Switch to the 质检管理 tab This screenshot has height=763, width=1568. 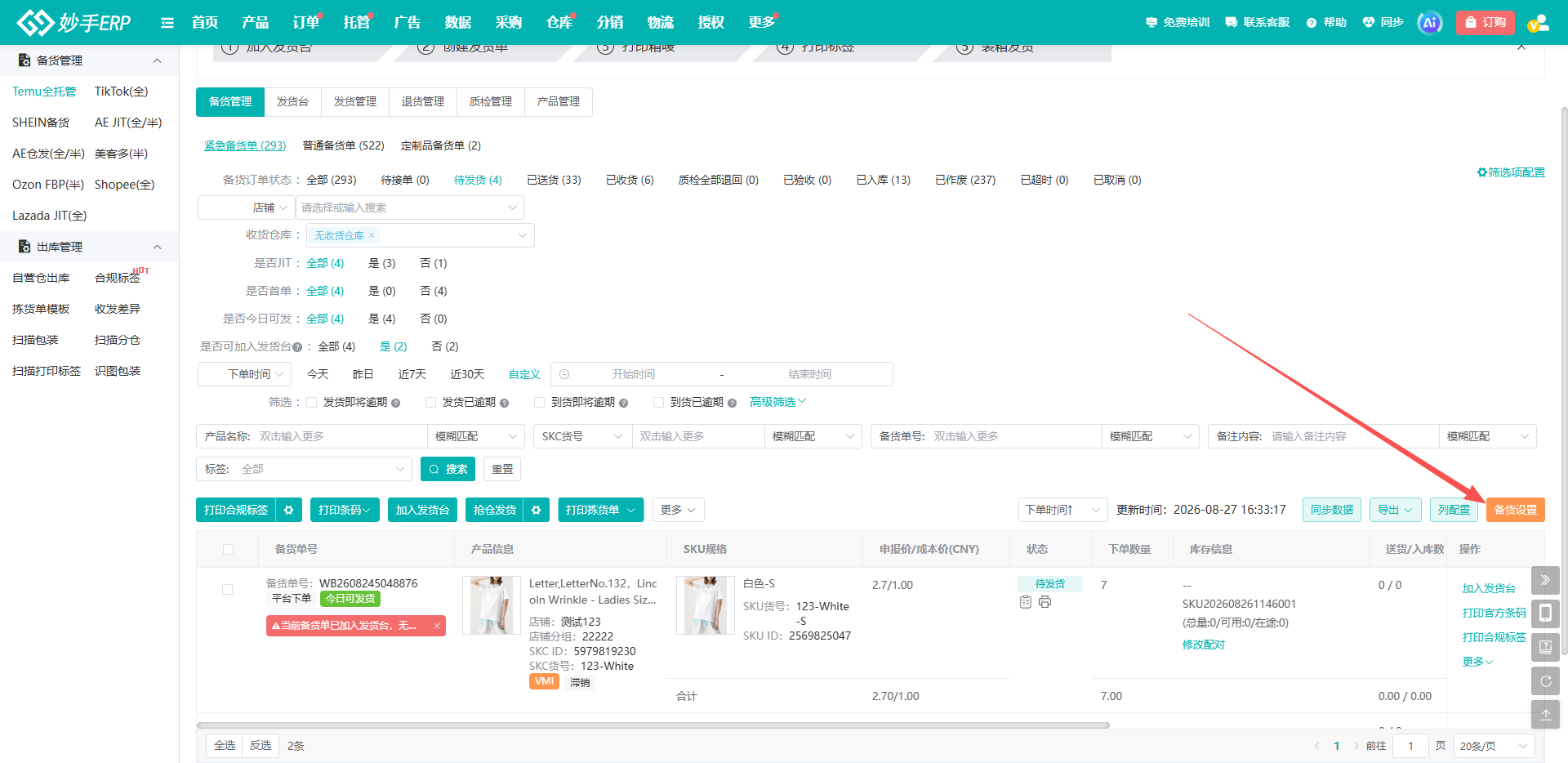click(491, 101)
